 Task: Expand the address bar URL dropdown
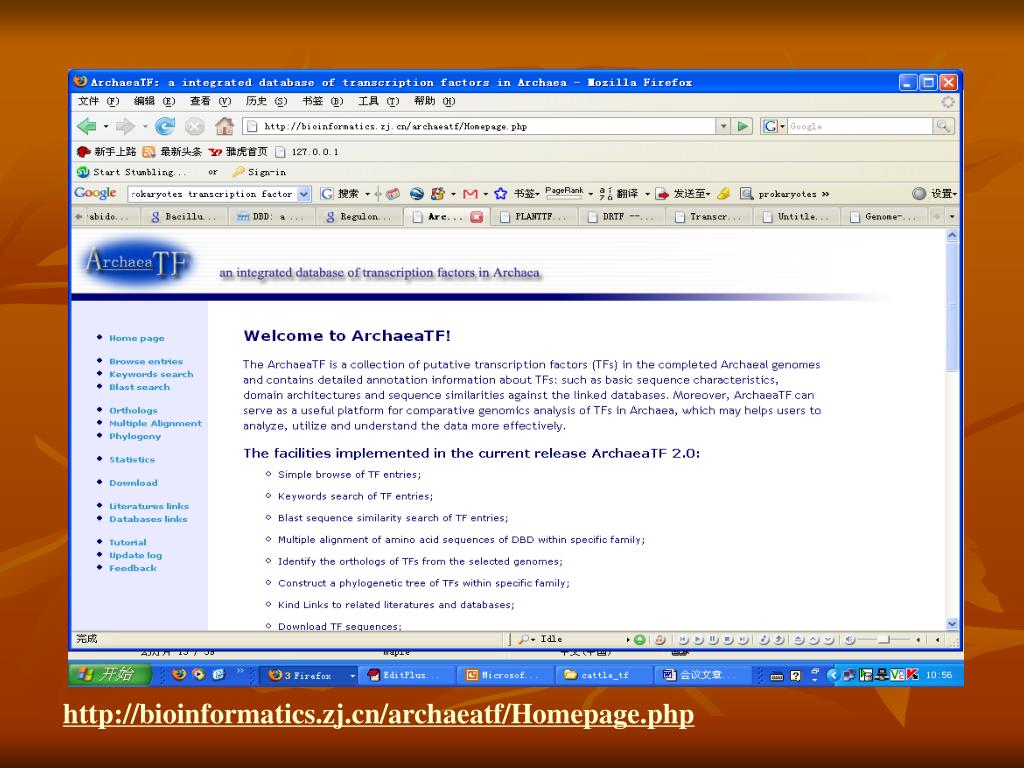coord(723,126)
